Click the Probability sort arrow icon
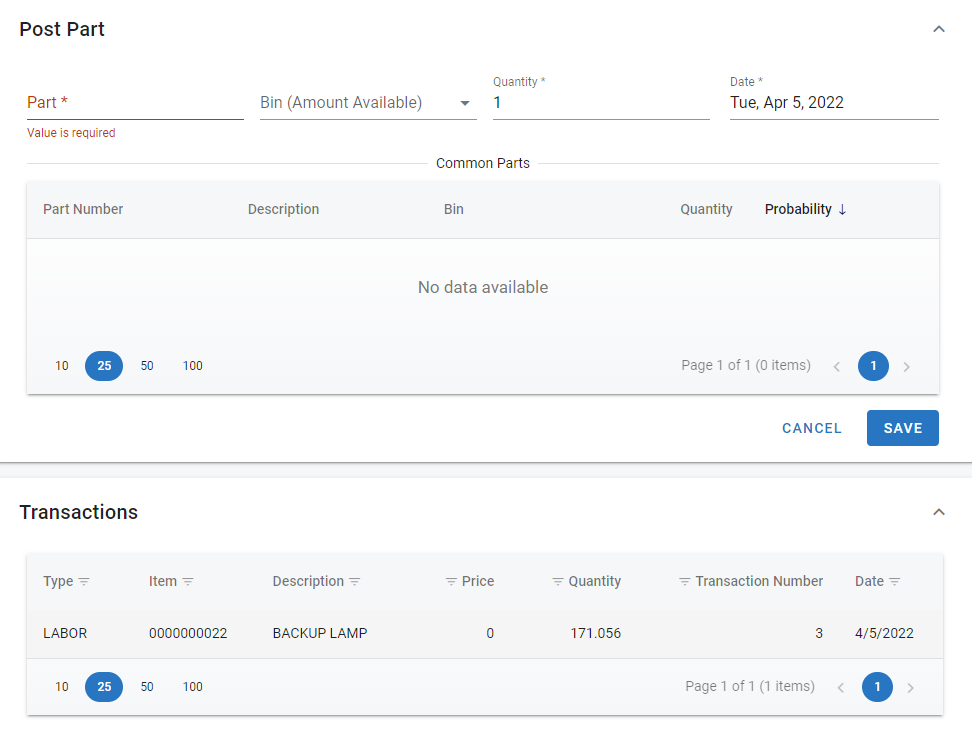 842,209
